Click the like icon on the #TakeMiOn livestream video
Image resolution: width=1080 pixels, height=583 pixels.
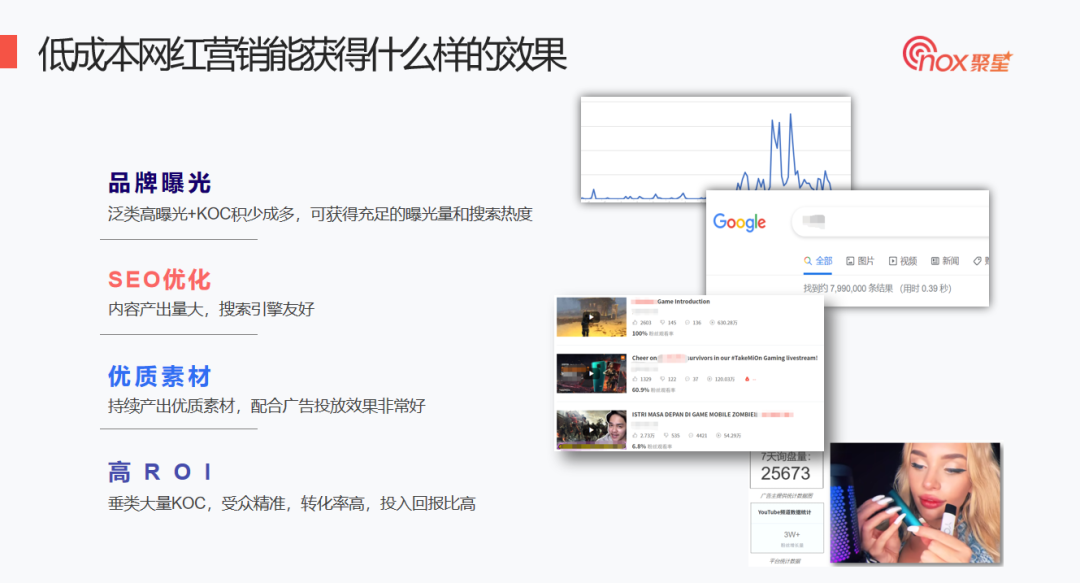tap(635, 379)
